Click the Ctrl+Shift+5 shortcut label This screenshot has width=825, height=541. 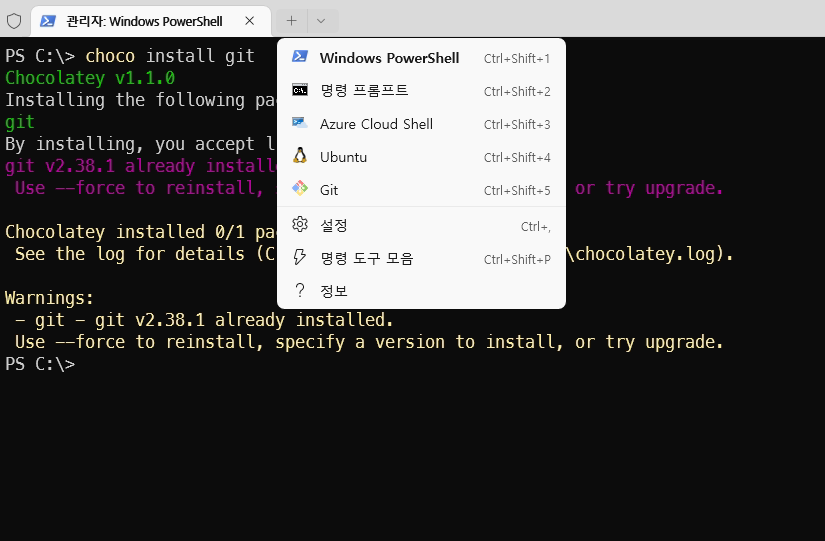pyautogui.click(x=517, y=191)
